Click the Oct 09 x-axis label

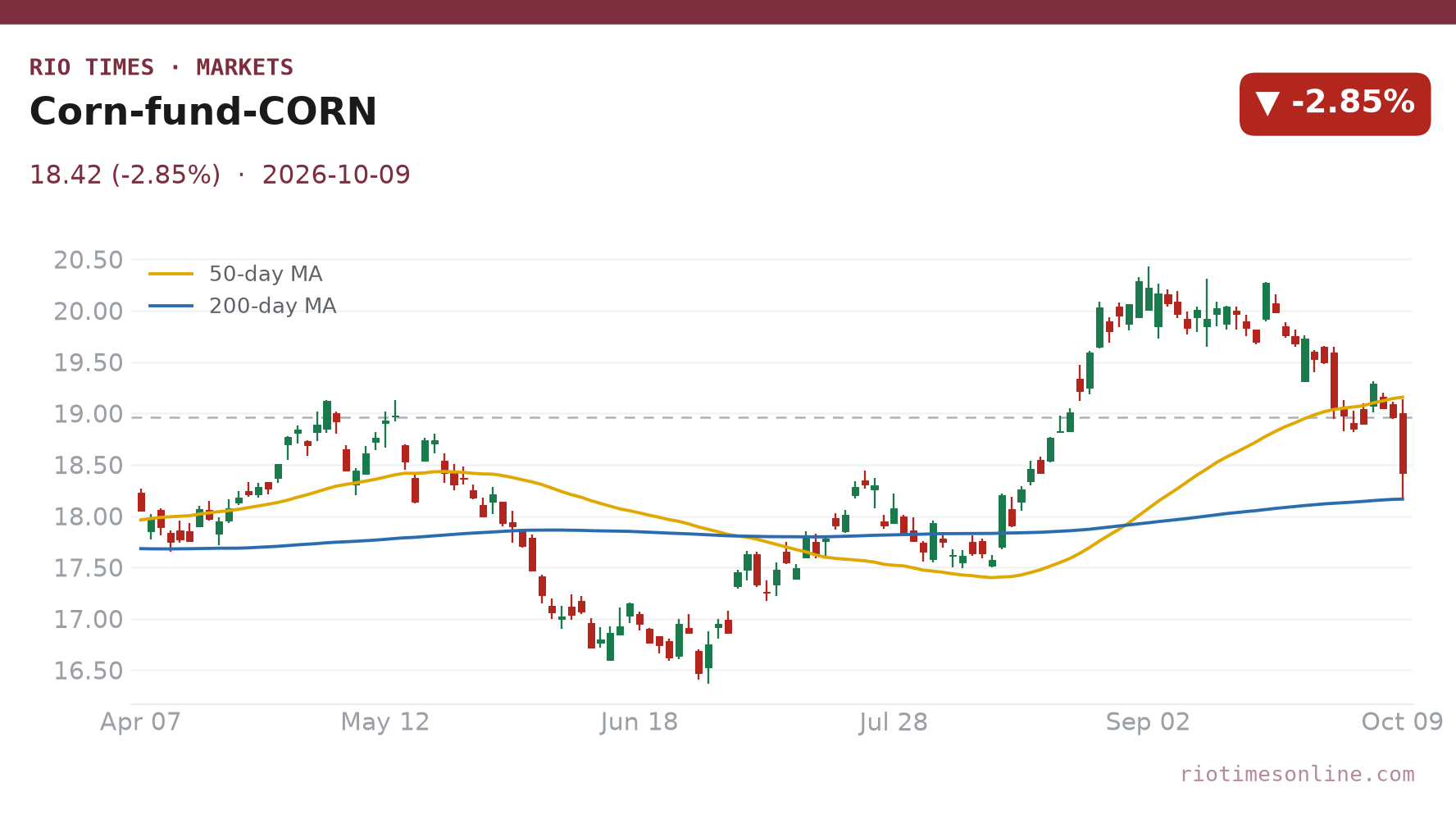pyautogui.click(x=1402, y=722)
